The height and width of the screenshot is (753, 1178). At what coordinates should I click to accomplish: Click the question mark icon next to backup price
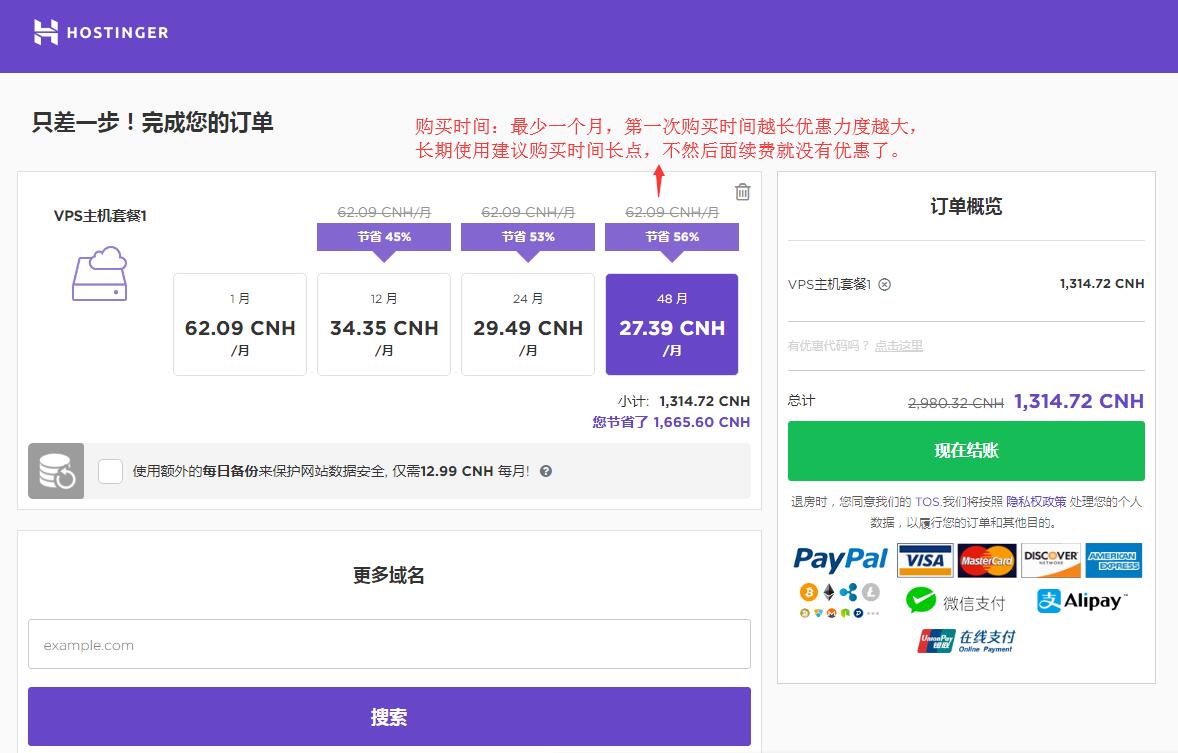coord(545,471)
